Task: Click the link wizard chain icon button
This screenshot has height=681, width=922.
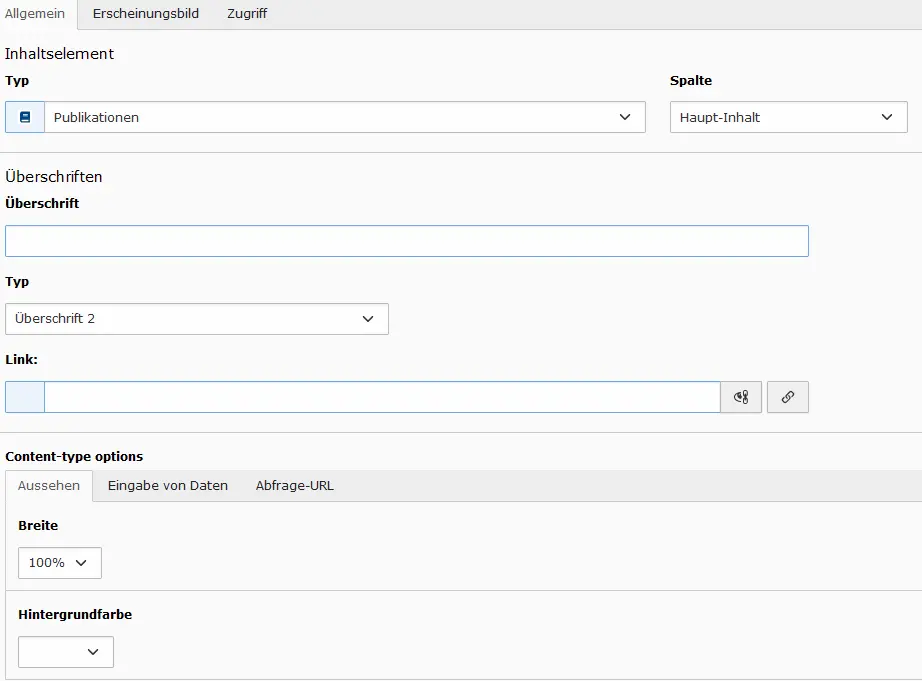Action: pos(787,397)
